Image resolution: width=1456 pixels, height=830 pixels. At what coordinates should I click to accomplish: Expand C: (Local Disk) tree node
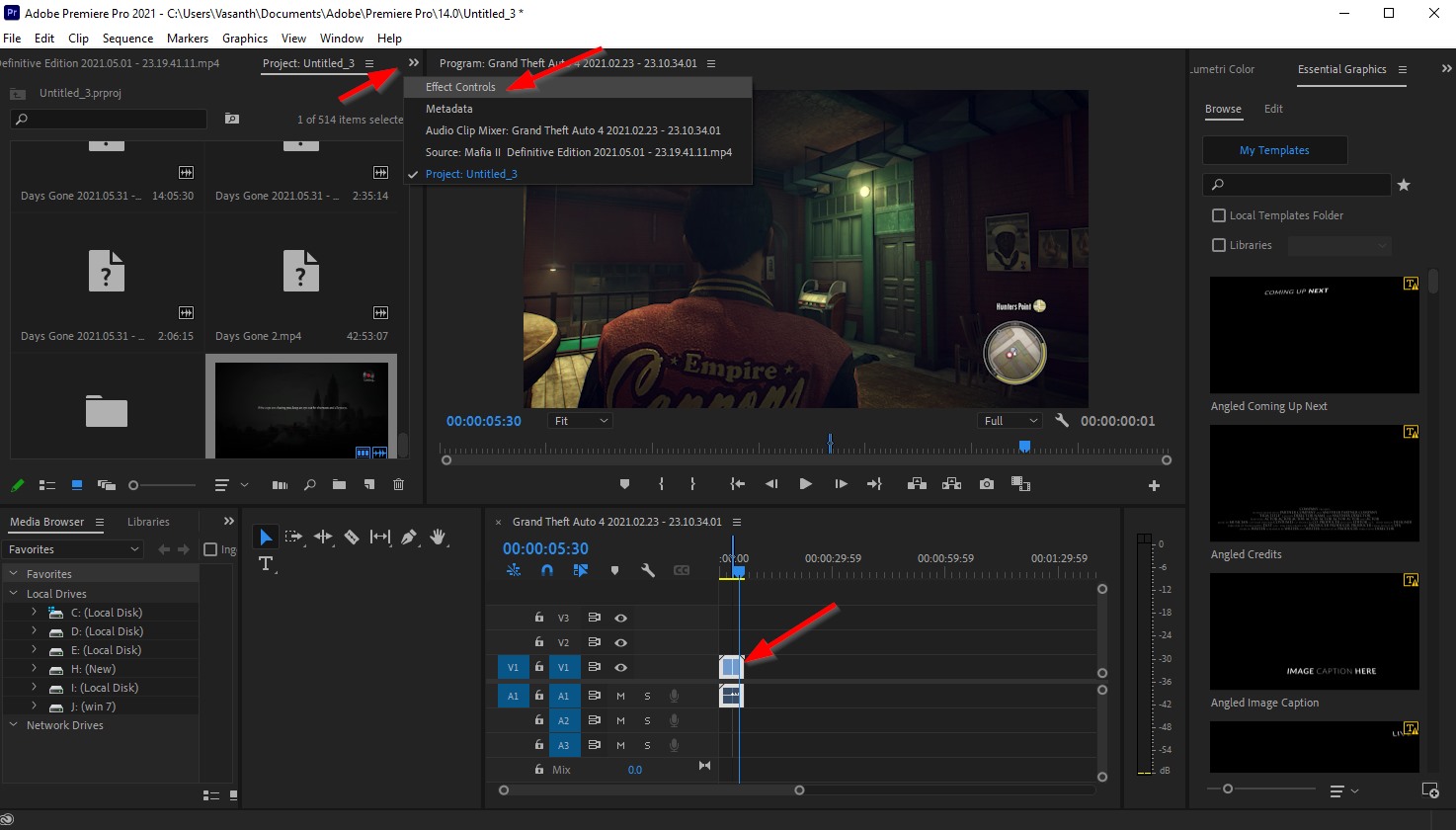point(34,613)
